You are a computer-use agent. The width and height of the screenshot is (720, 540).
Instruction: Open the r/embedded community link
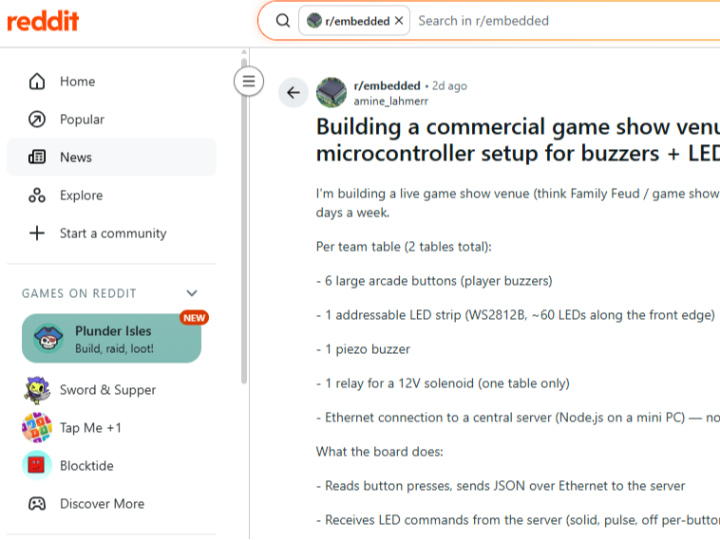point(387,86)
